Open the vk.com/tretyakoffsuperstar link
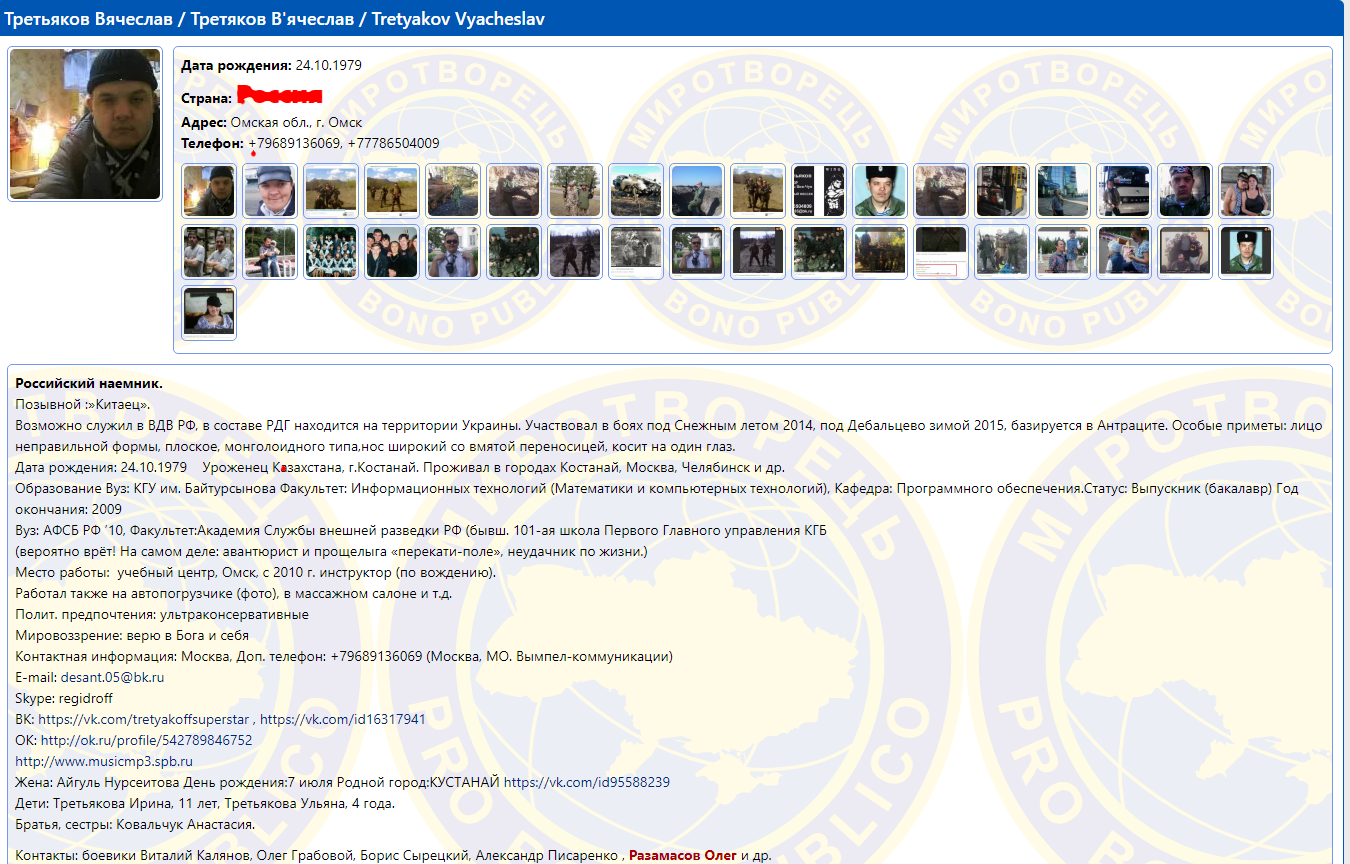 pyautogui.click(x=144, y=719)
